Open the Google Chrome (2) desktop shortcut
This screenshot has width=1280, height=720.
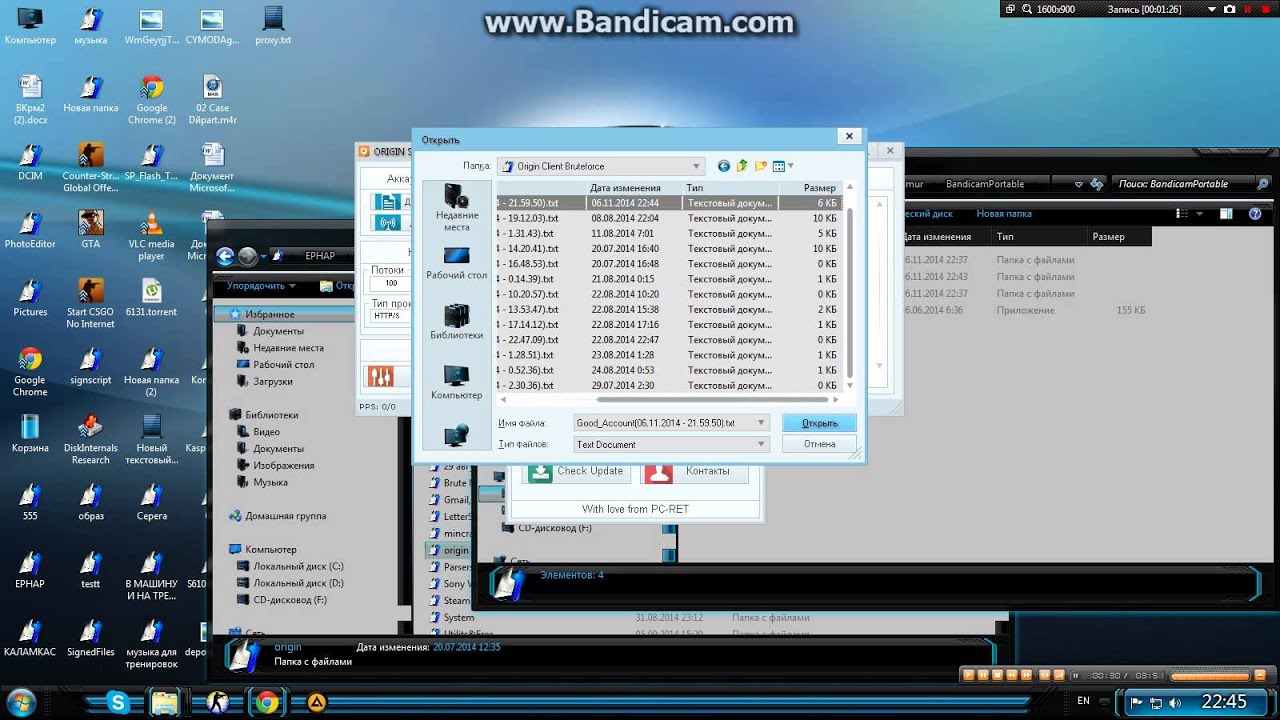point(152,100)
